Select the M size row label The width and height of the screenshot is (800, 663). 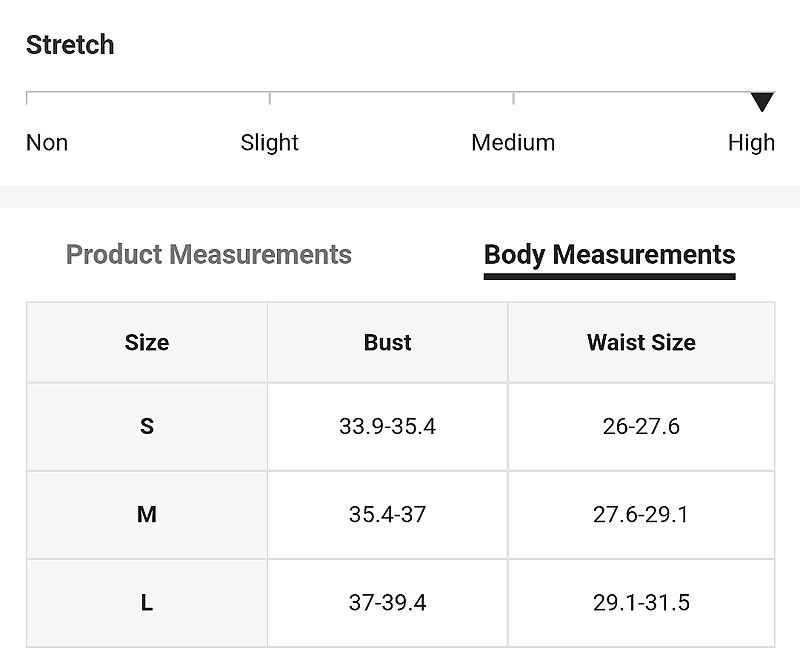(147, 514)
